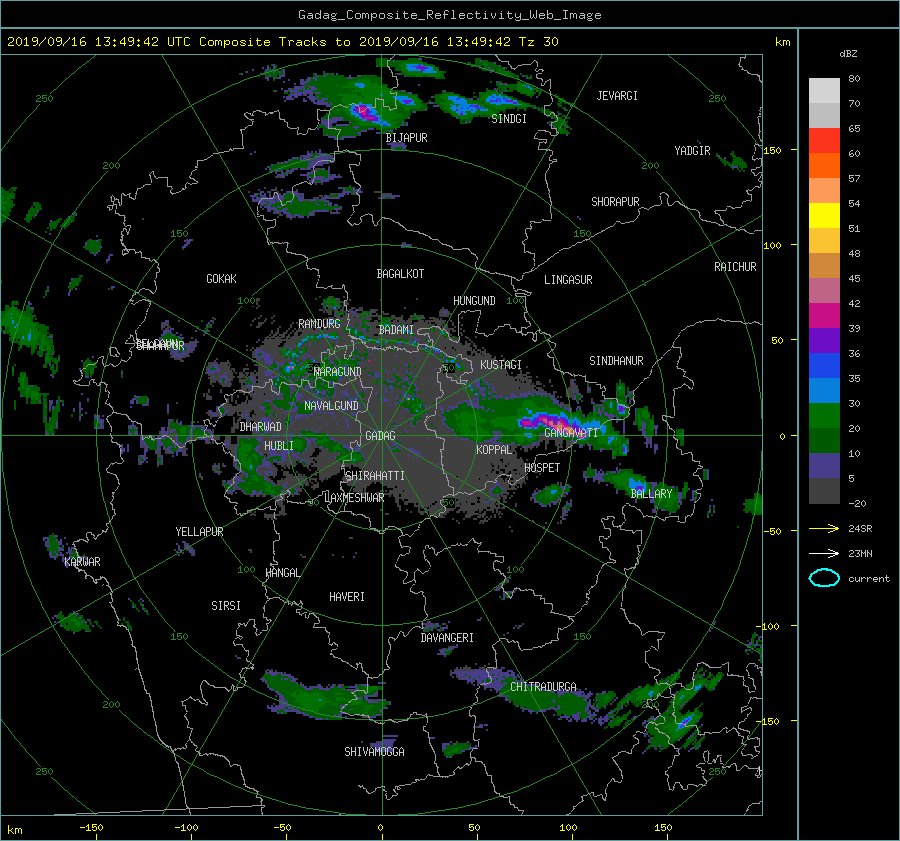Click the BAGALKOT city label
This screenshot has height=841, width=900.
pyautogui.click(x=400, y=274)
